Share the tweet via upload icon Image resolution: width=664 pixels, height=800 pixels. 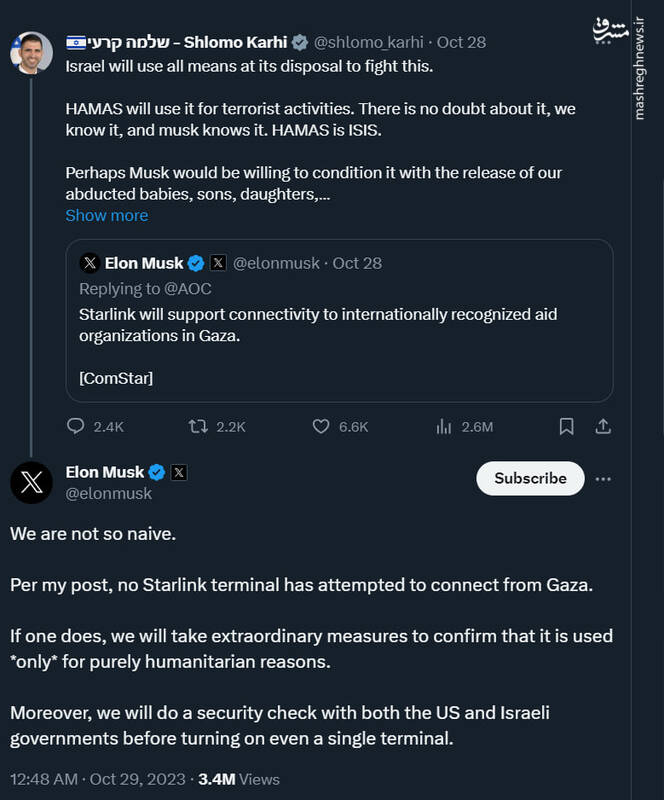(x=603, y=426)
